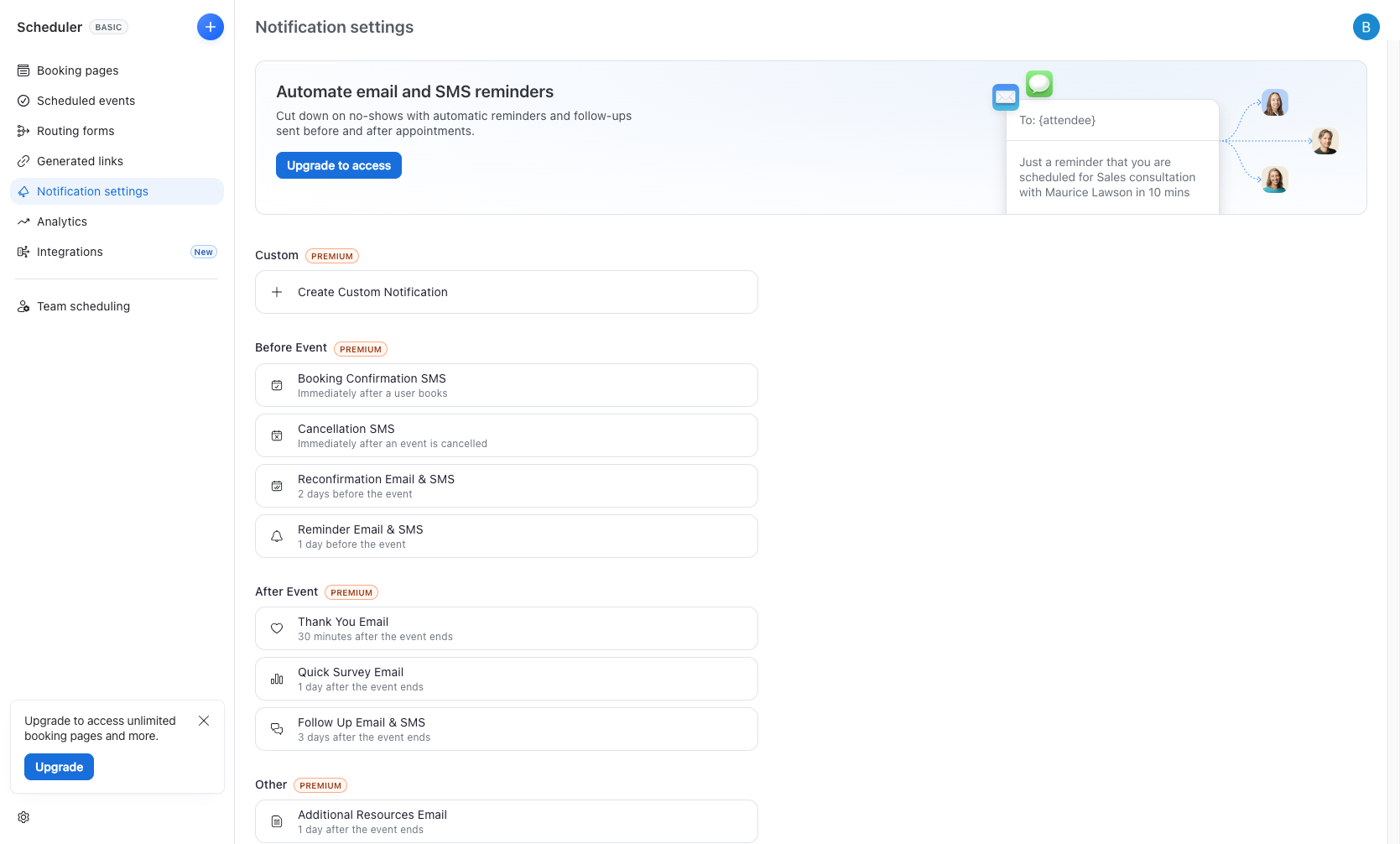Click the Booking pages sidebar icon
This screenshot has height=844, width=1400.
point(23,70)
